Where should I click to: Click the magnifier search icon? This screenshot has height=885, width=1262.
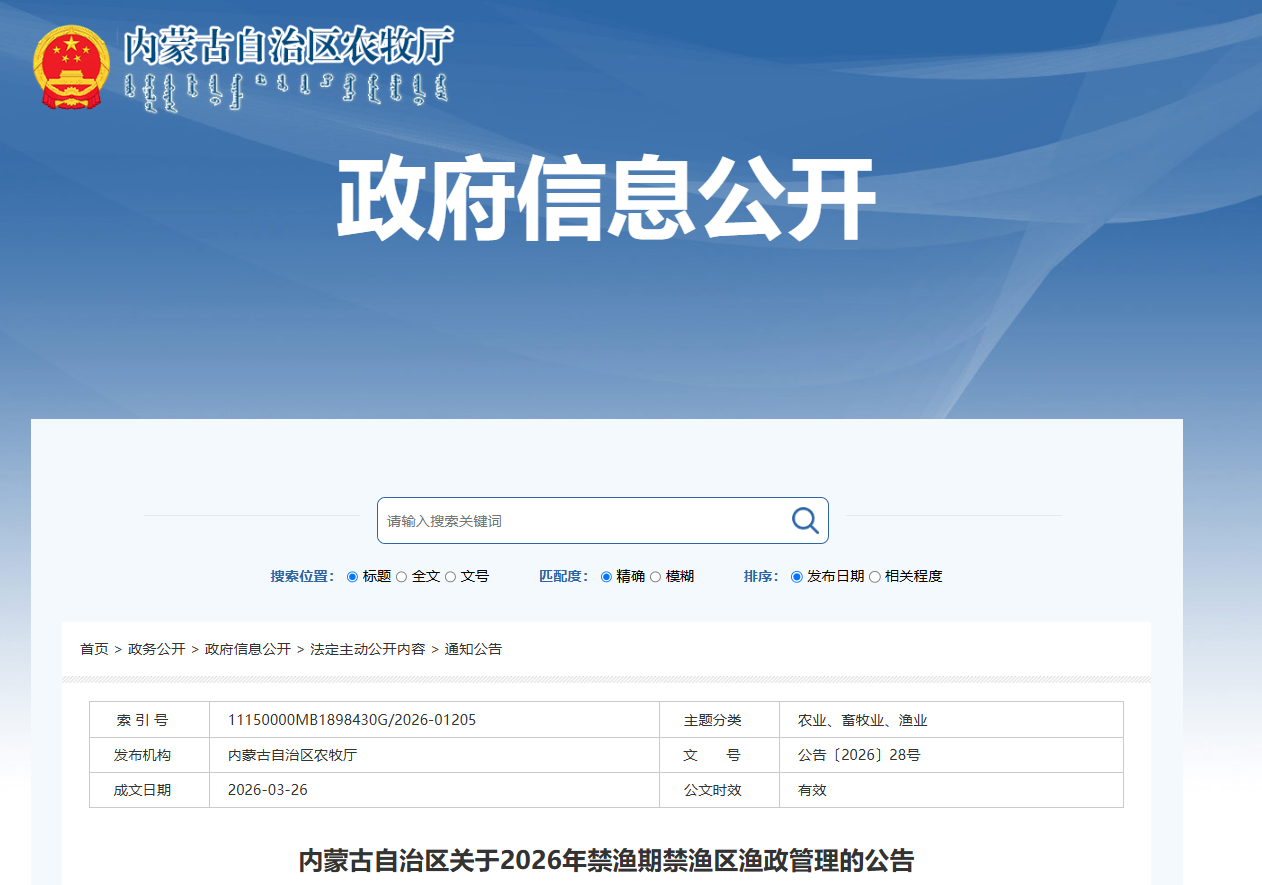point(805,520)
